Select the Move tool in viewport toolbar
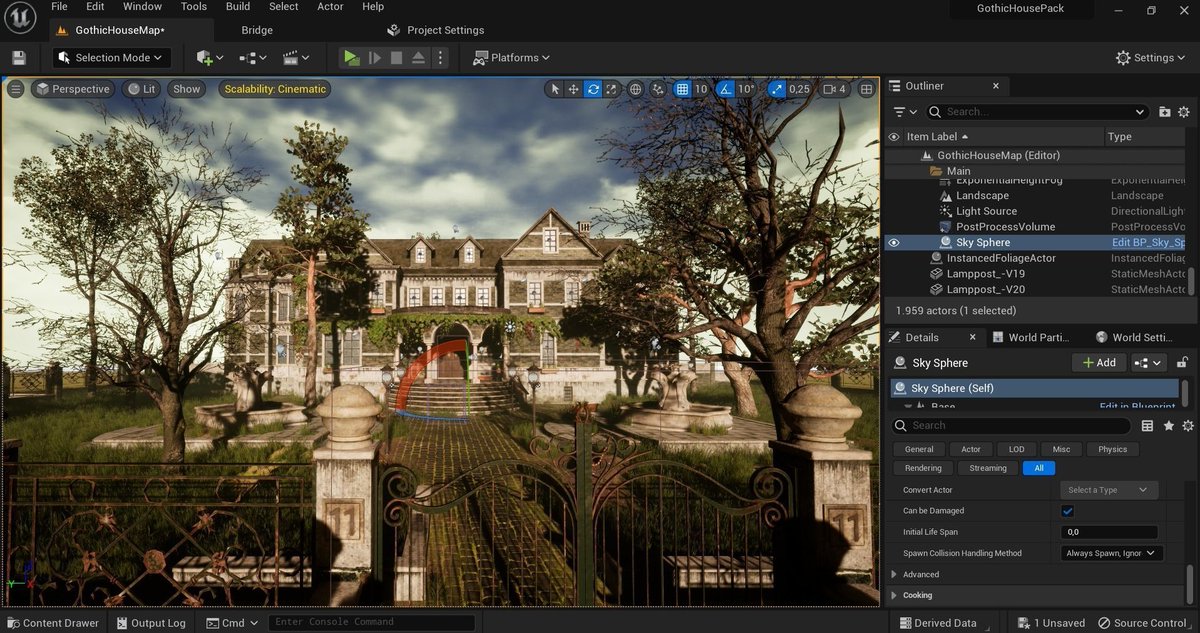Viewport: 1200px width, 633px height. pyautogui.click(x=573, y=89)
